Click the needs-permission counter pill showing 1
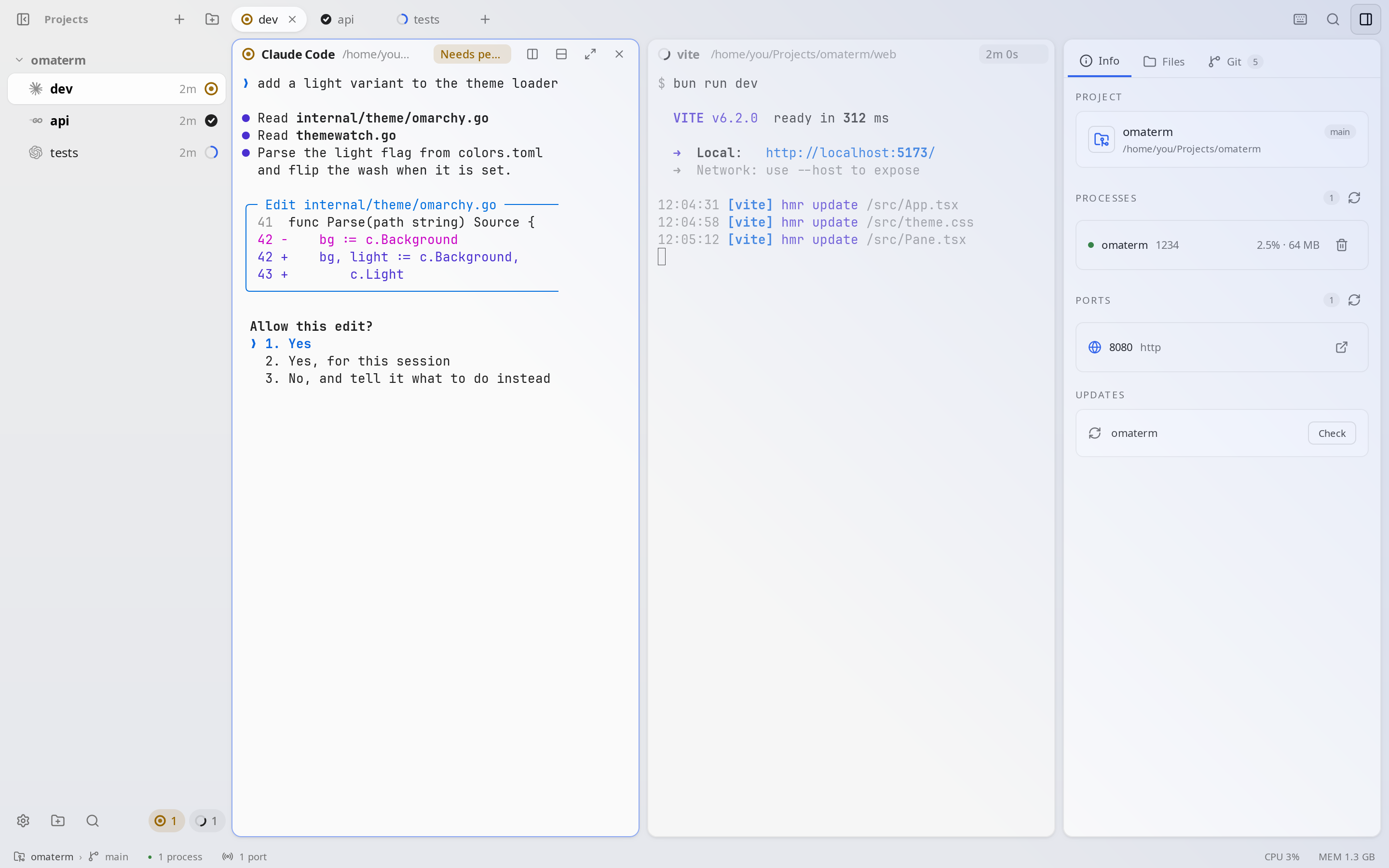 [166, 821]
